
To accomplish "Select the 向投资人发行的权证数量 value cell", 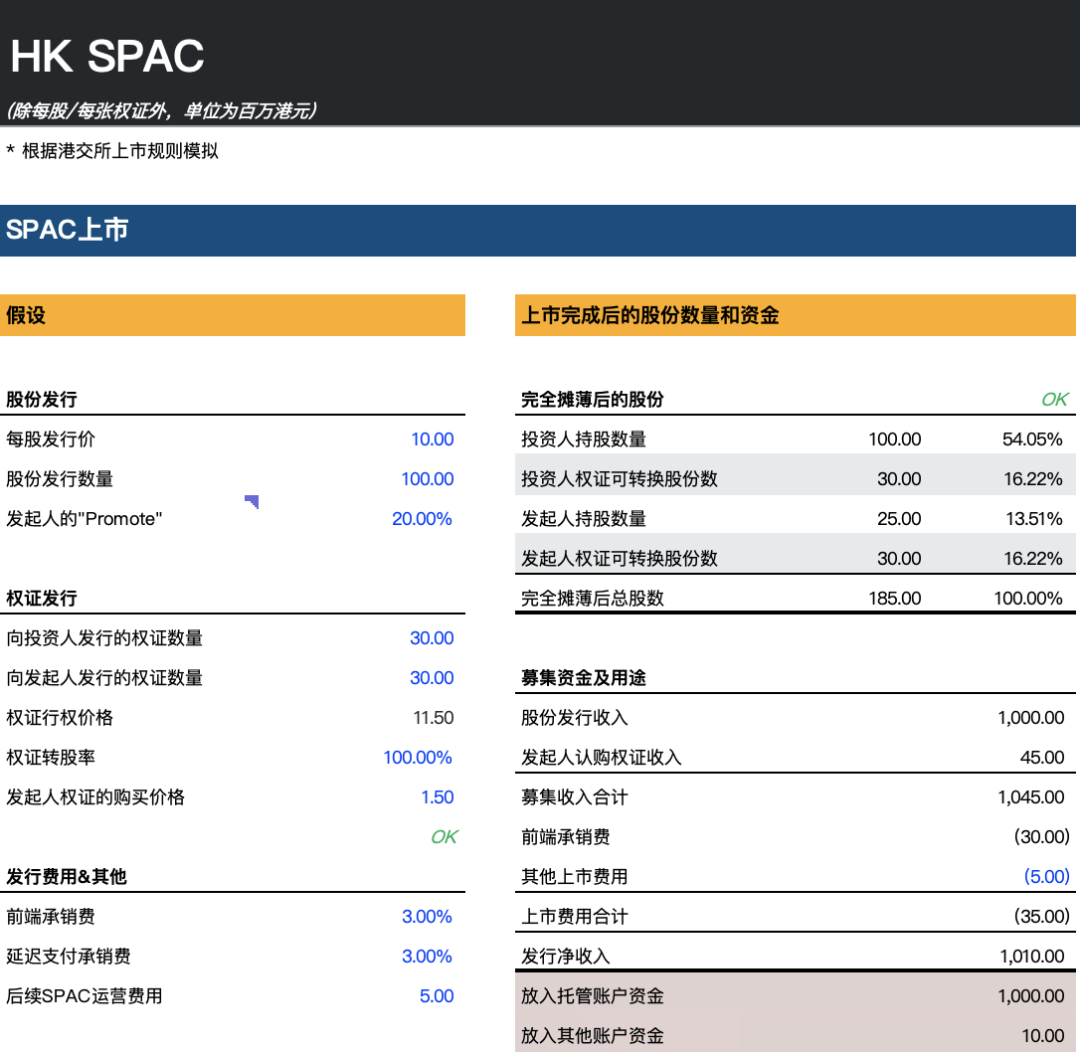I will [x=431, y=638].
